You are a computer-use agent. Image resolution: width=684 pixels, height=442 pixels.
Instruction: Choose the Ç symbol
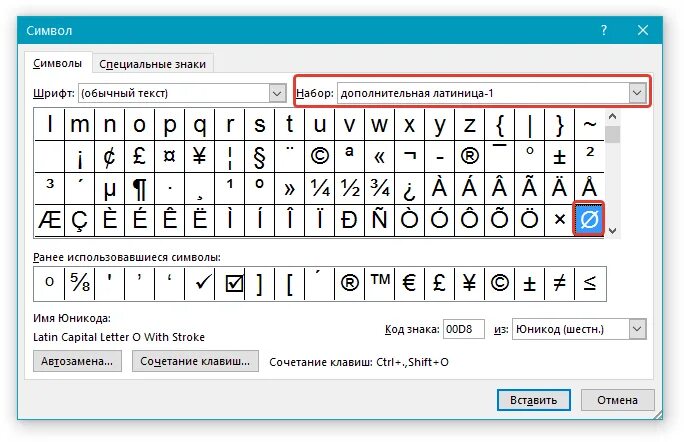(x=79, y=220)
